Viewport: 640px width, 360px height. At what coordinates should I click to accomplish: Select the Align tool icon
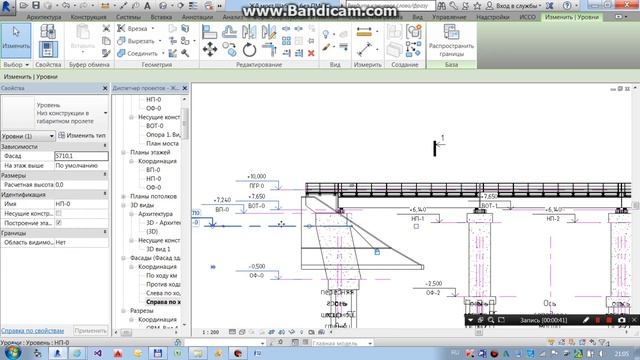[x=209, y=31]
